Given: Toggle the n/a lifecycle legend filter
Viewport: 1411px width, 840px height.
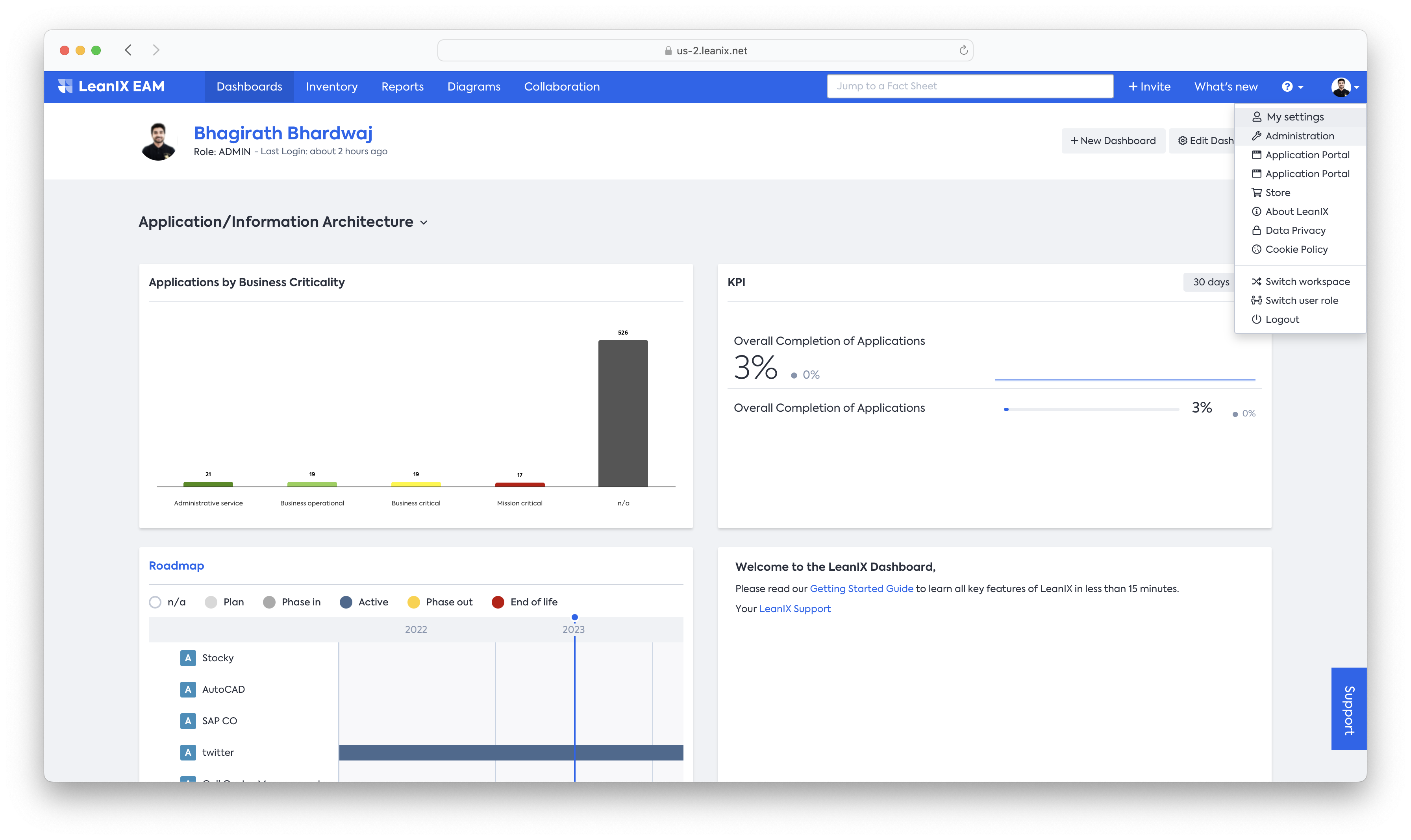Looking at the screenshot, I should [x=156, y=602].
